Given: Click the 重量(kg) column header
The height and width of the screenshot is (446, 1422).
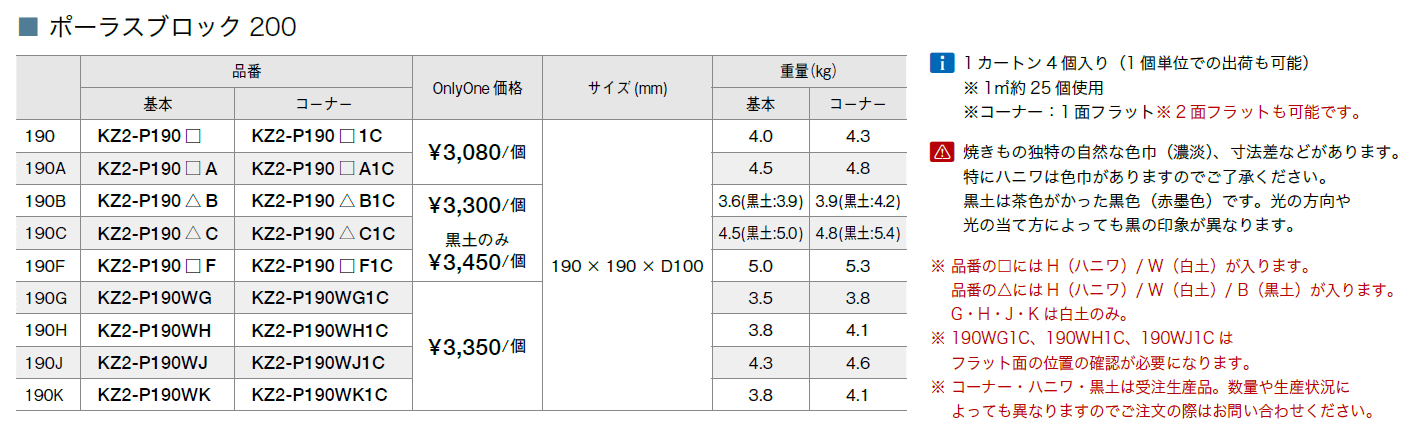Looking at the screenshot, I should tap(808, 72).
